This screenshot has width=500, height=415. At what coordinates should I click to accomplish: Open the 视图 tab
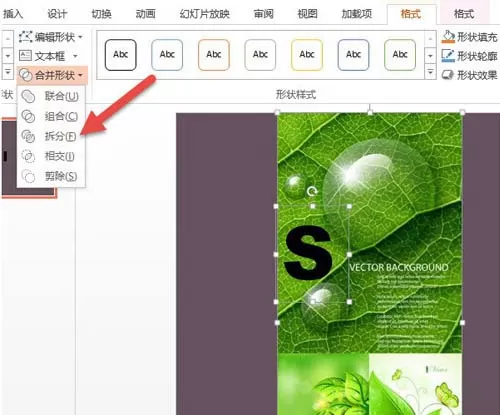point(307,14)
